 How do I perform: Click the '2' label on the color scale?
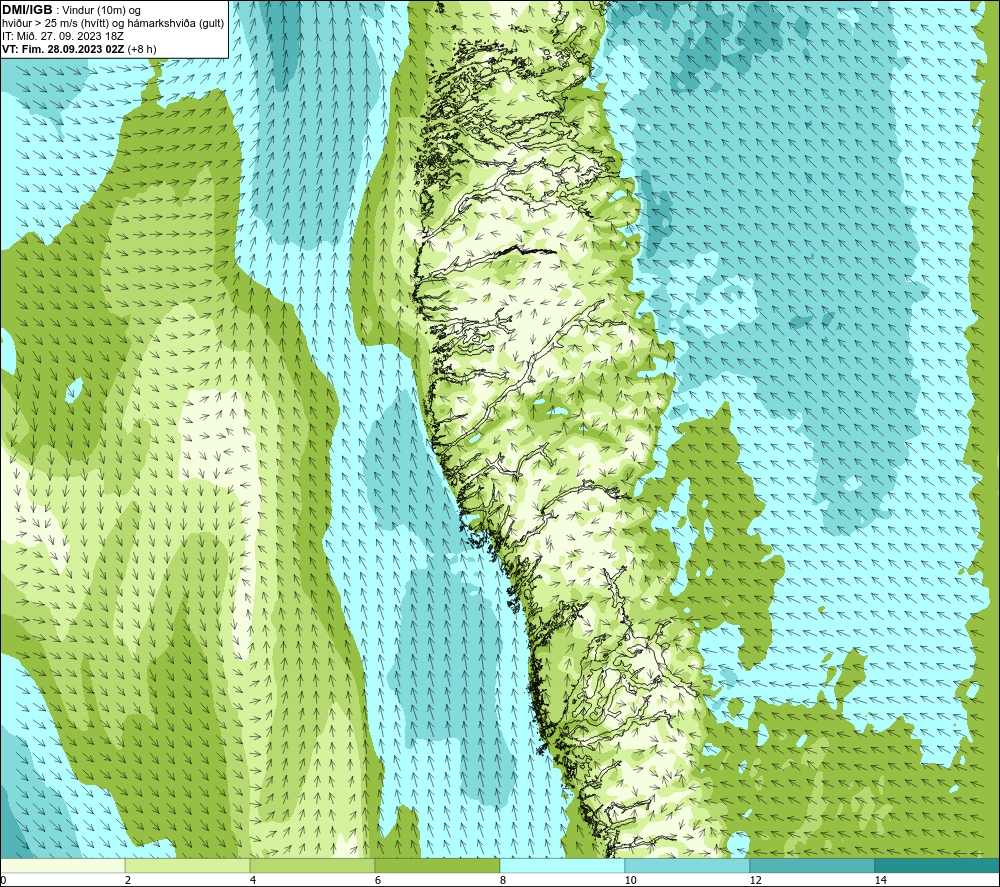click(x=128, y=880)
